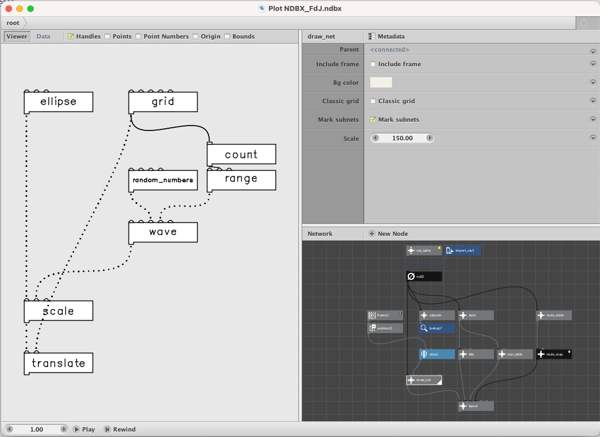Viewport: 600px width, 437px height.
Task: Click the frame number 1.00 field
Action: 36,429
